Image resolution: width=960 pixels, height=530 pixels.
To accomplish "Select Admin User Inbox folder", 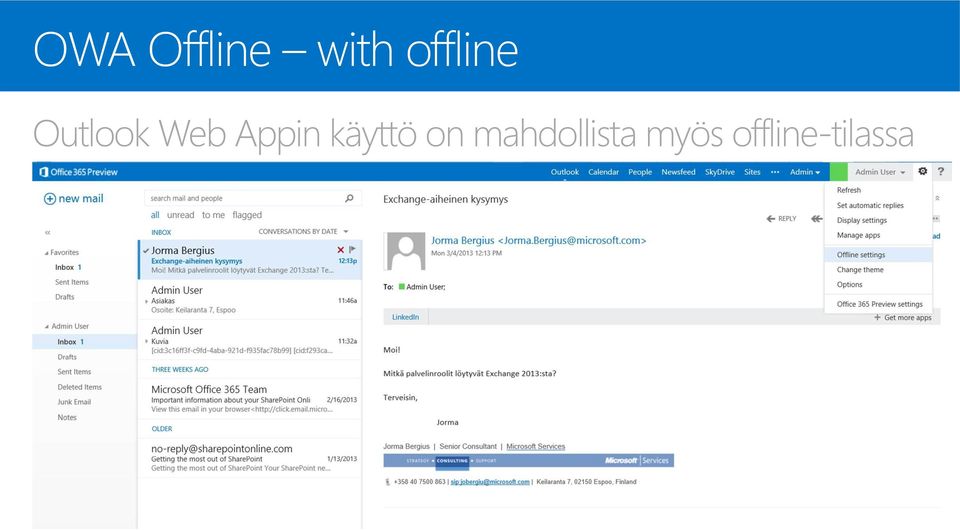I will [x=84, y=342].
